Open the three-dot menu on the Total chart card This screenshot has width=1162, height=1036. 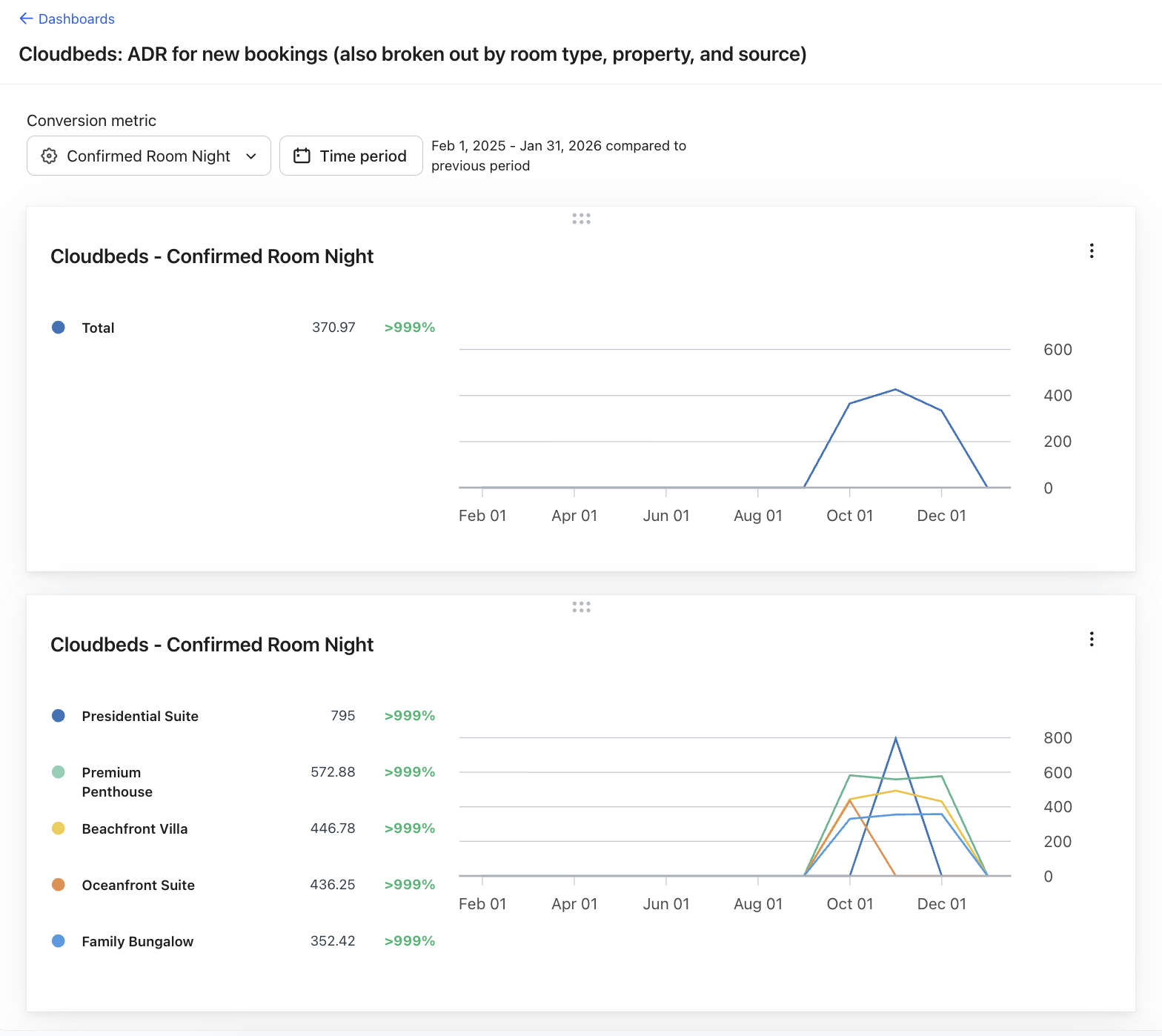click(1091, 250)
